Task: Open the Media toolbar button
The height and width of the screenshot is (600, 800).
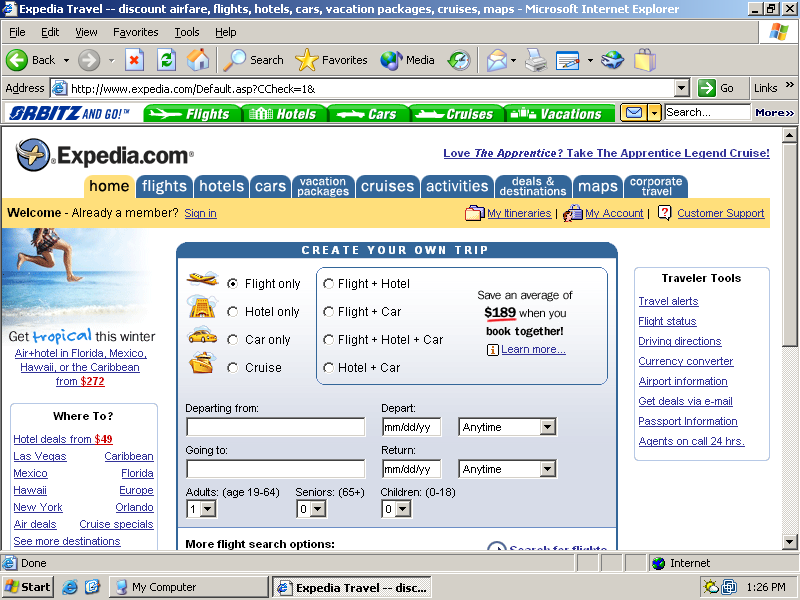Action: pos(407,60)
